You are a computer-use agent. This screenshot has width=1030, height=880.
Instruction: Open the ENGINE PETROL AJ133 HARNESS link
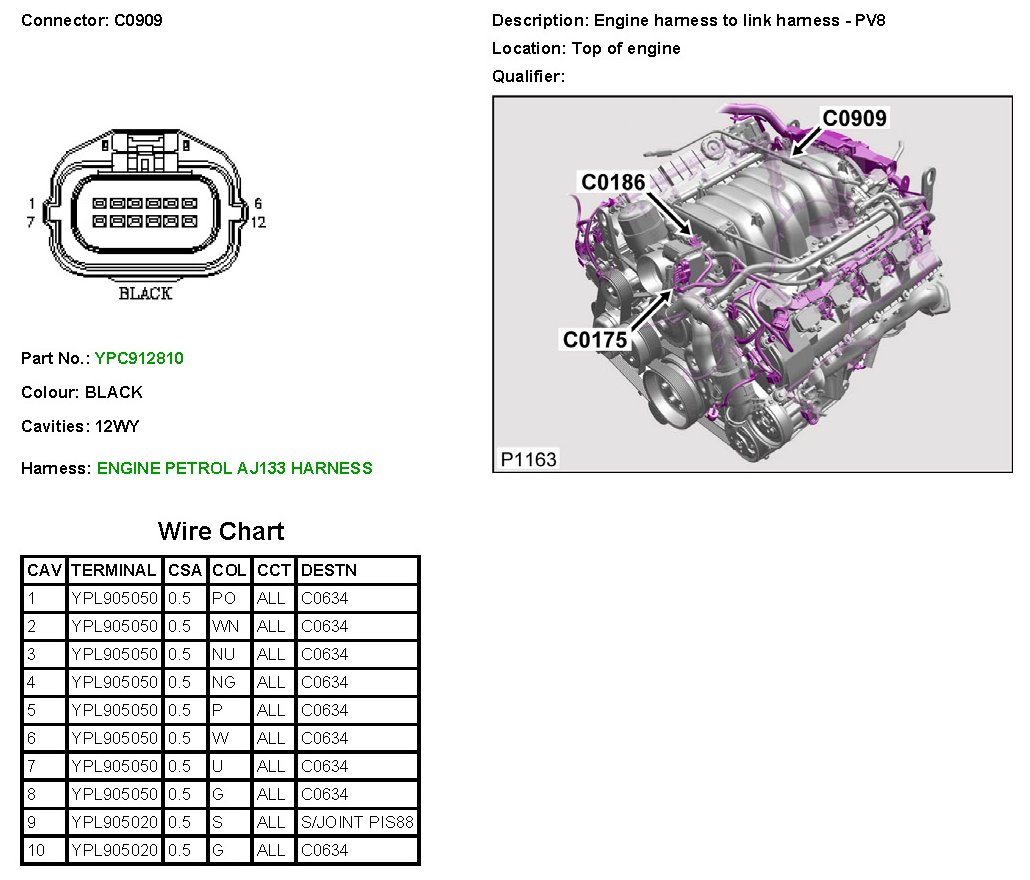click(235, 468)
